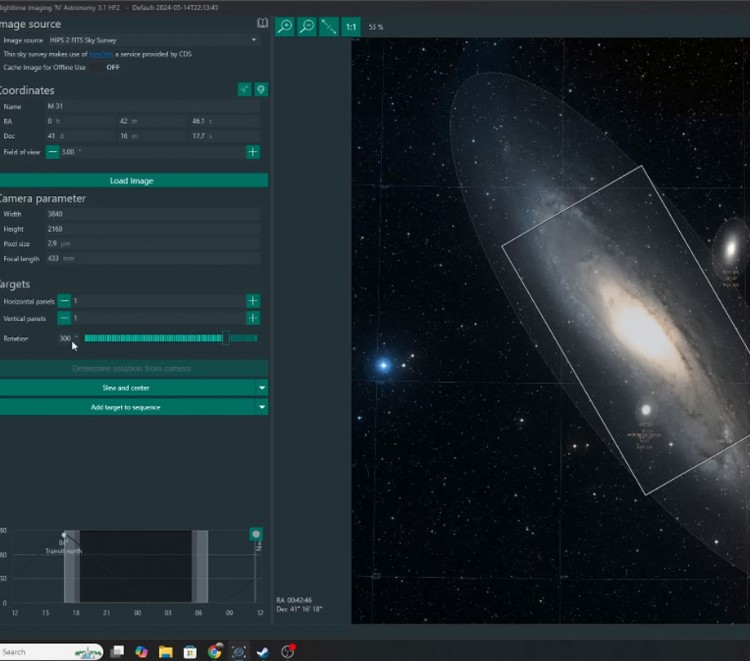Fit the sky image to the view
The height and width of the screenshot is (661, 750).
[x=329, y=27]
